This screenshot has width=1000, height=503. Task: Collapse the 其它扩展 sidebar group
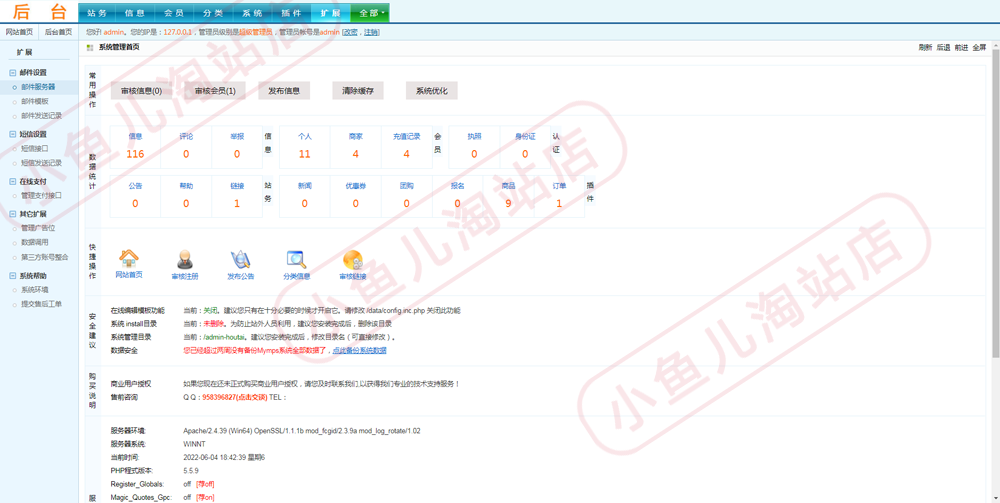pos(13,214)
